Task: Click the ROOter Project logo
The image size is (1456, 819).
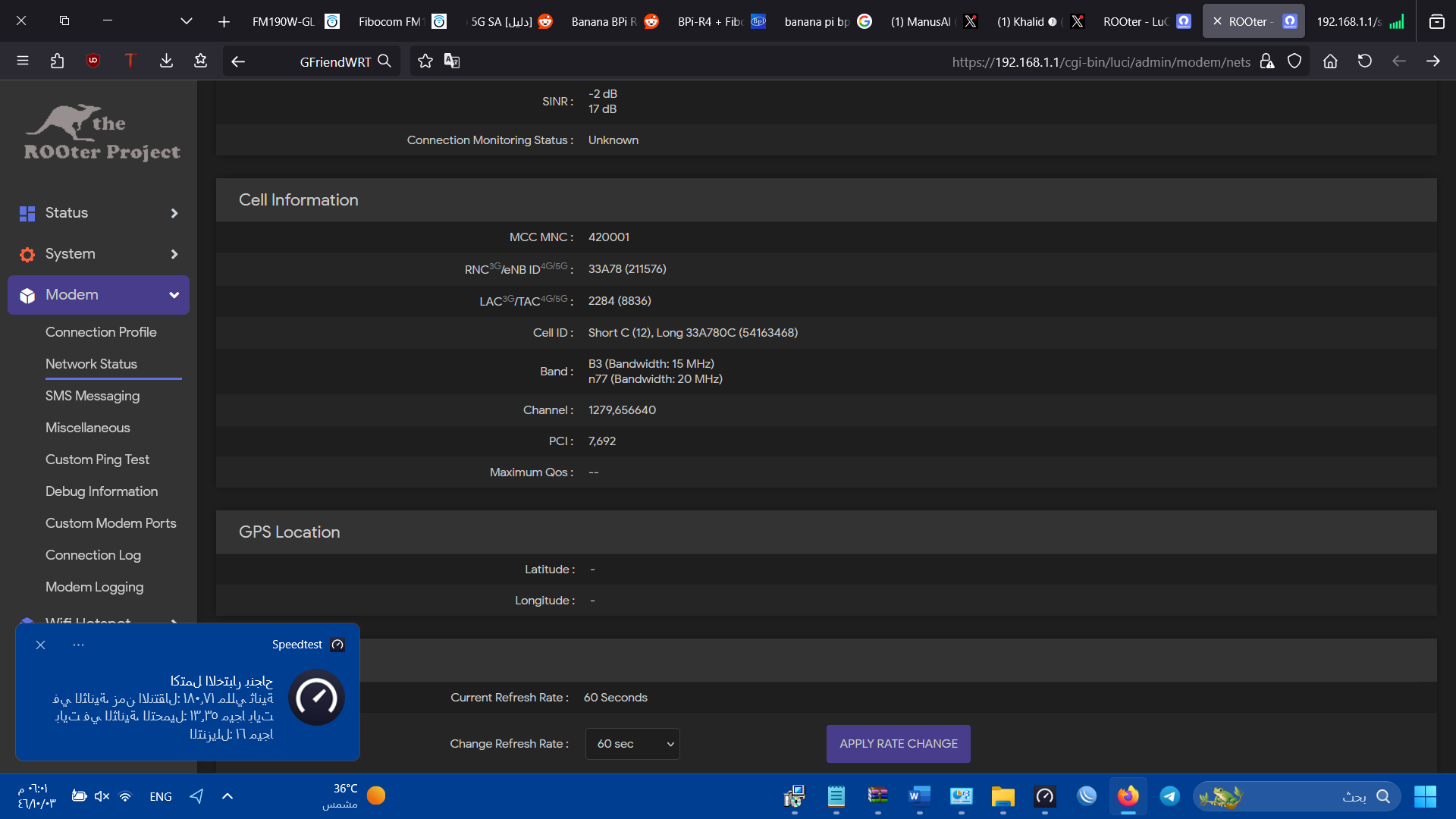Action: click(x=102, y=133)
